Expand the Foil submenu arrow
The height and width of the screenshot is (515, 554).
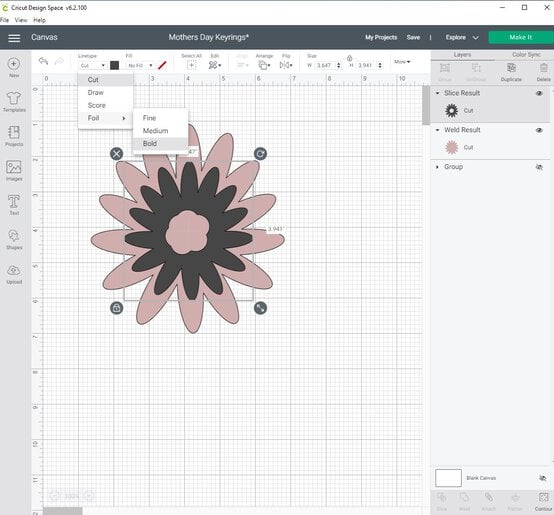point(124,118)
